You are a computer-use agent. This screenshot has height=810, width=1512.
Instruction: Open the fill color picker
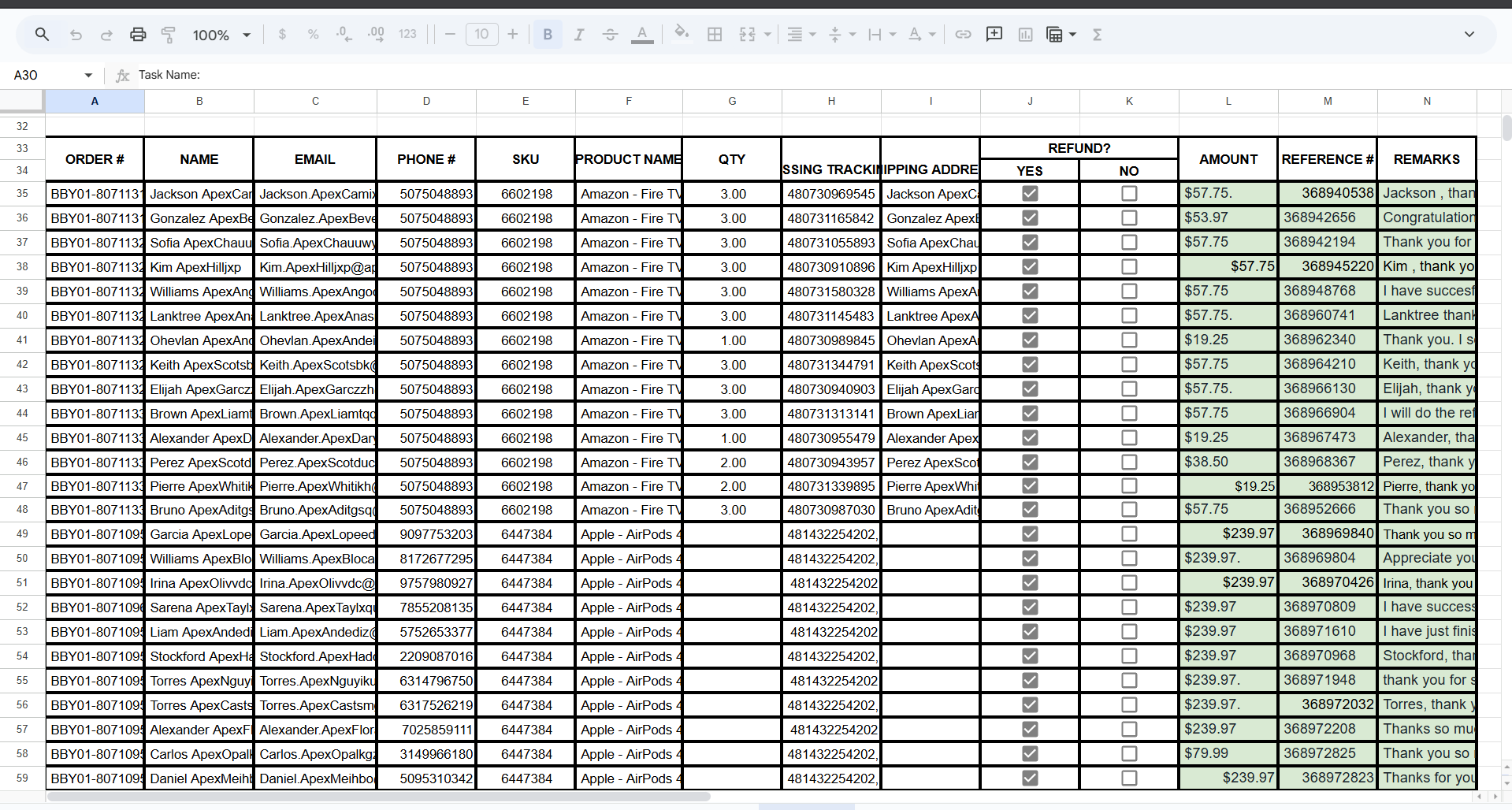[682, 34]
